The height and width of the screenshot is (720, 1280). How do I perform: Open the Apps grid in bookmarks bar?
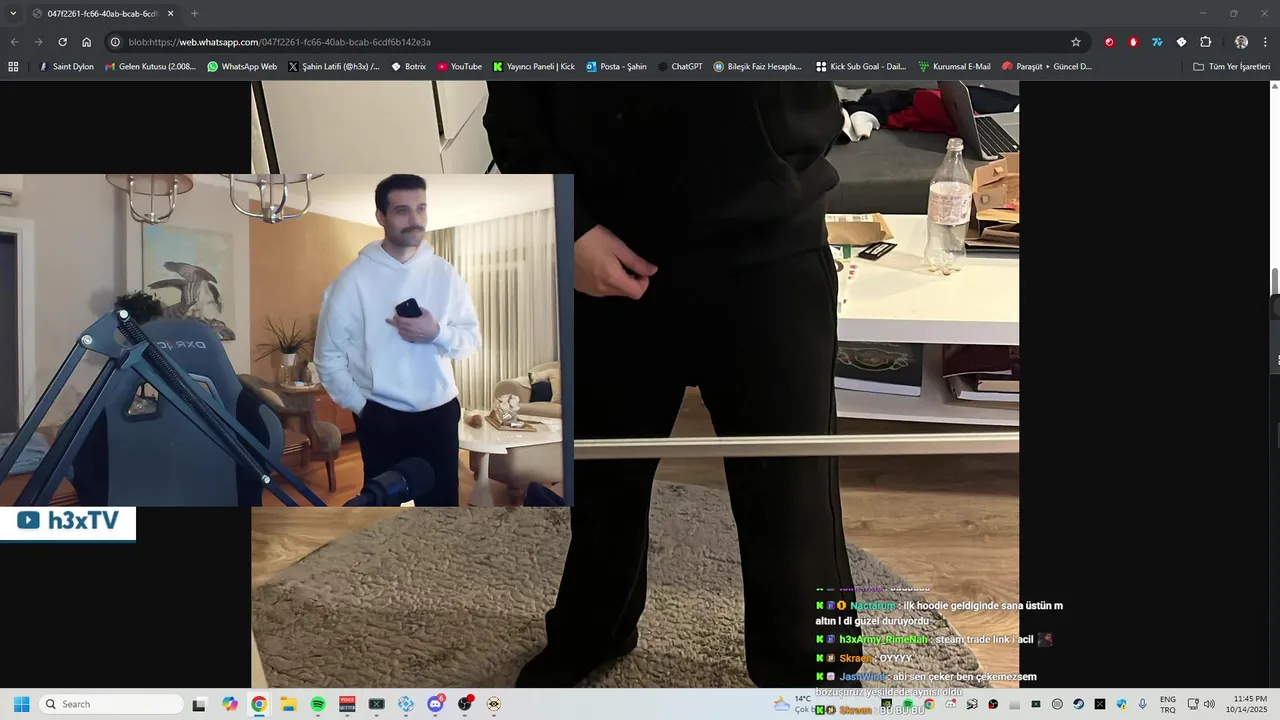13,67
